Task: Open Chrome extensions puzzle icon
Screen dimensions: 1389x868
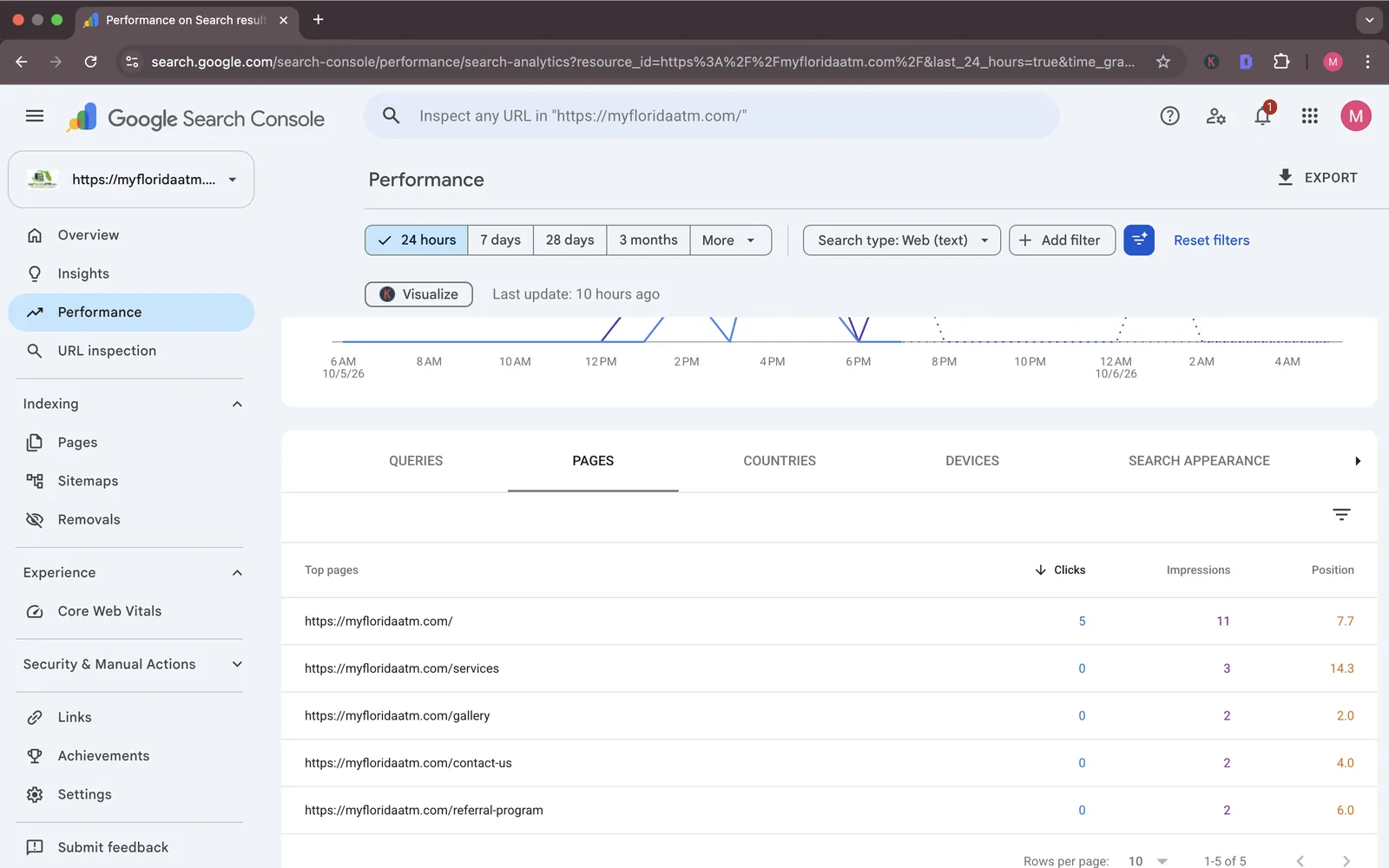Action: (x=1281, y=62)
